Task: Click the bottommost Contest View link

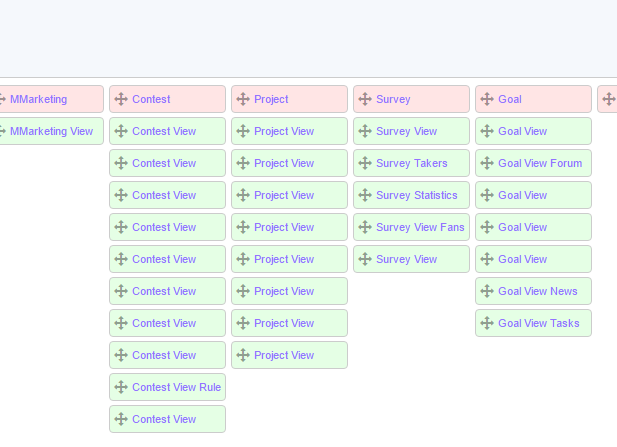Action: (x=164, y=419)
